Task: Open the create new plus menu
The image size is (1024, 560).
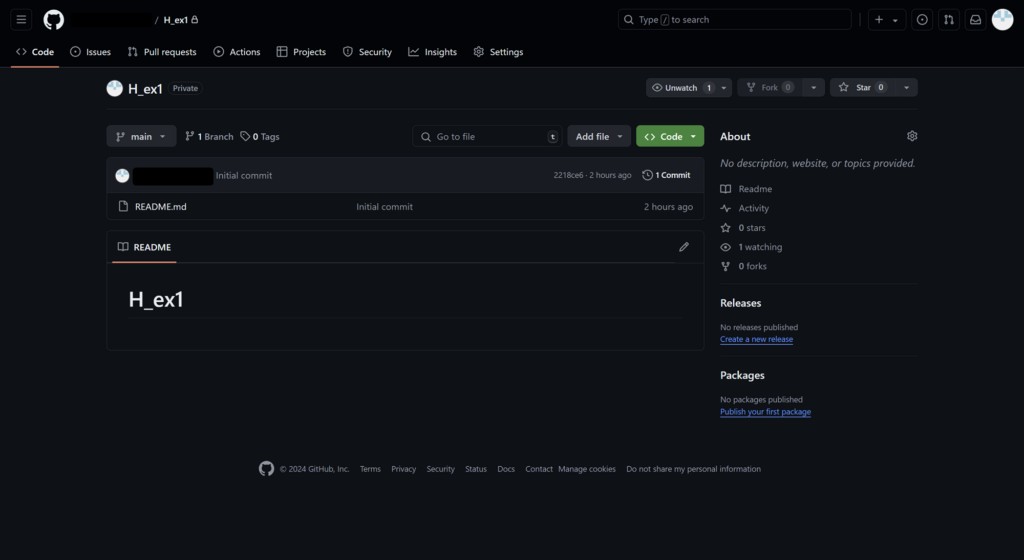Action: [x=886, y=20]
